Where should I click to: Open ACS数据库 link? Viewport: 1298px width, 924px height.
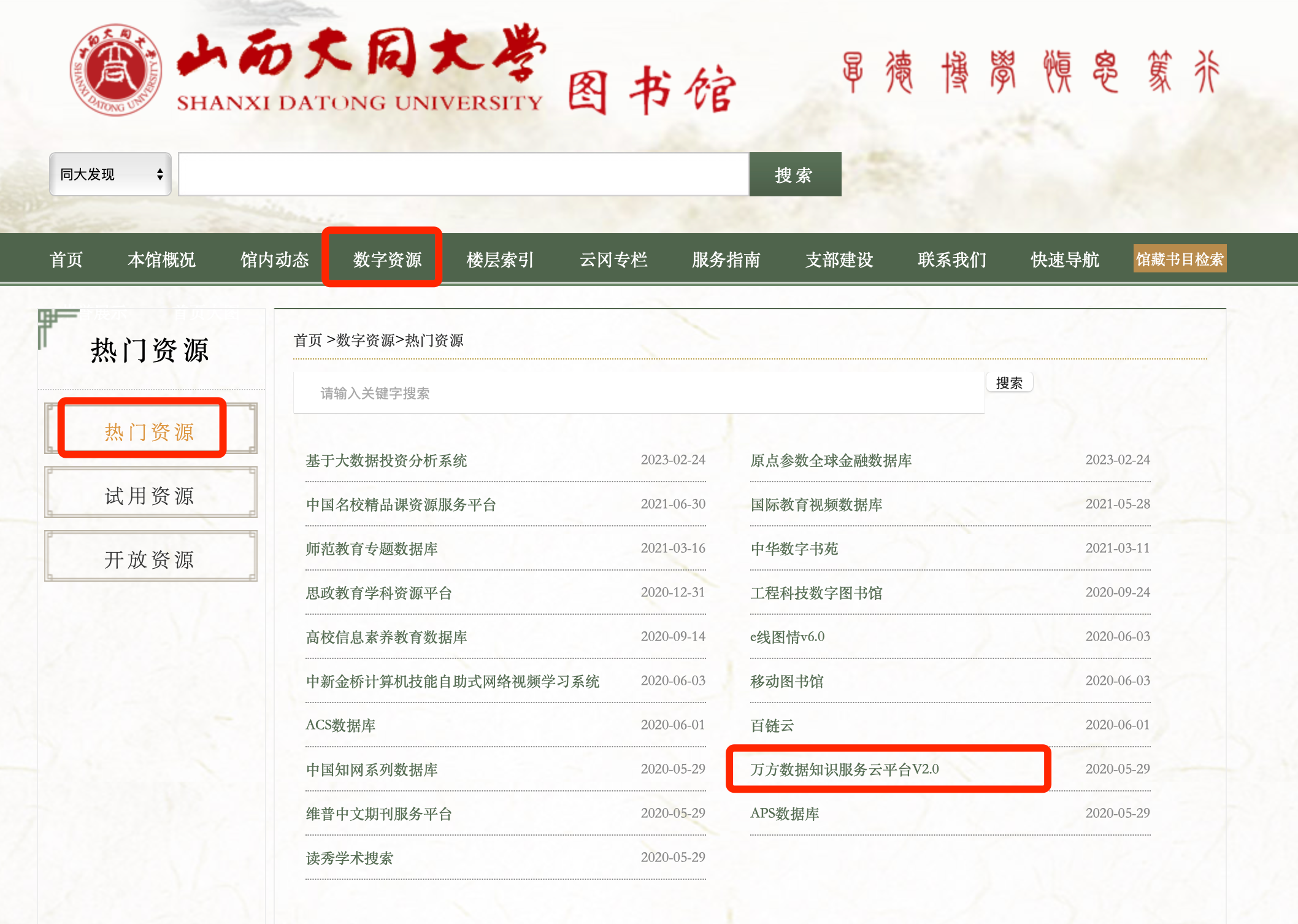340,725
